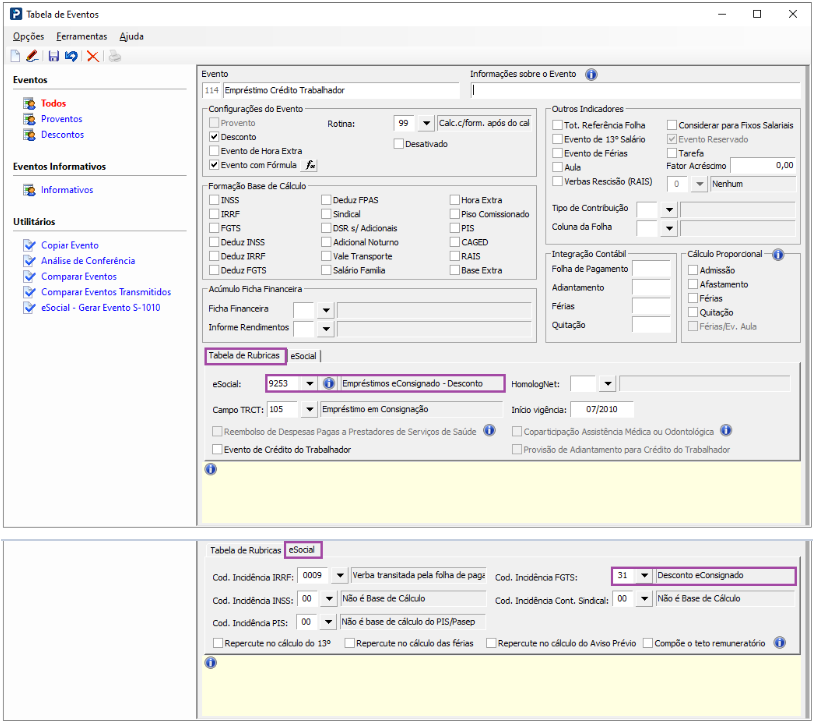Select lower panel Tabela de Rubricas tab

[x=245, y=550]
